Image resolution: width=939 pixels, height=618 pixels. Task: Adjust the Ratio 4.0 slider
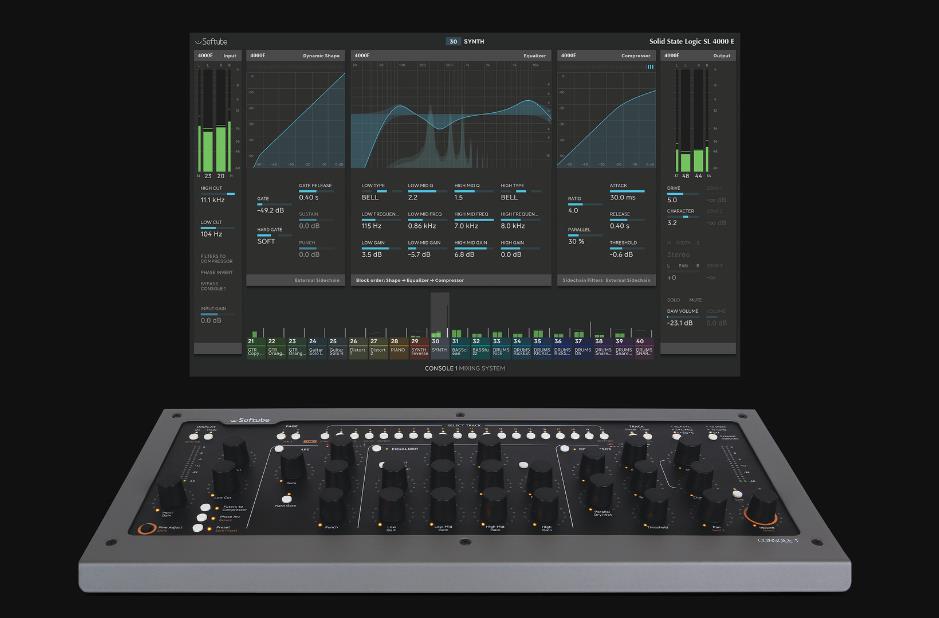(584, 204)
